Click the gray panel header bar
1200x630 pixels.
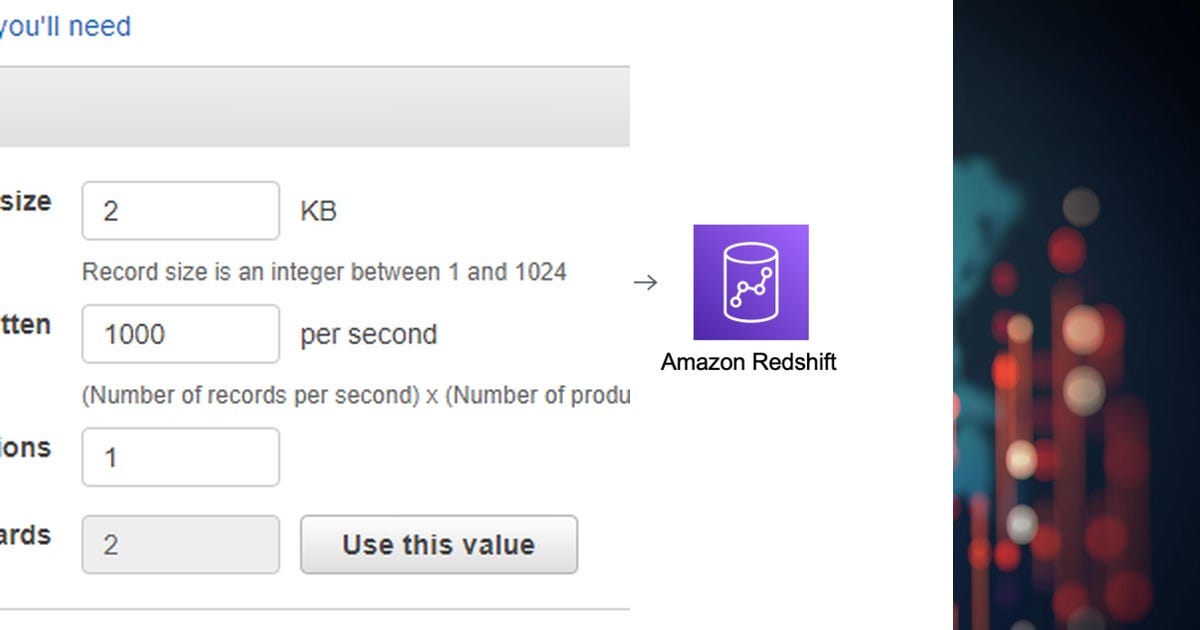click(x=315, y=108)
